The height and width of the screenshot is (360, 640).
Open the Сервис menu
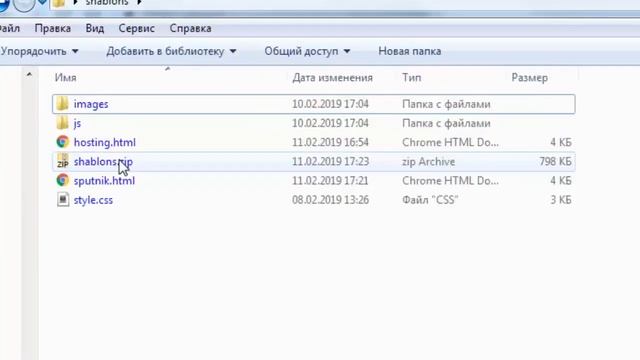tap(136, 28)
